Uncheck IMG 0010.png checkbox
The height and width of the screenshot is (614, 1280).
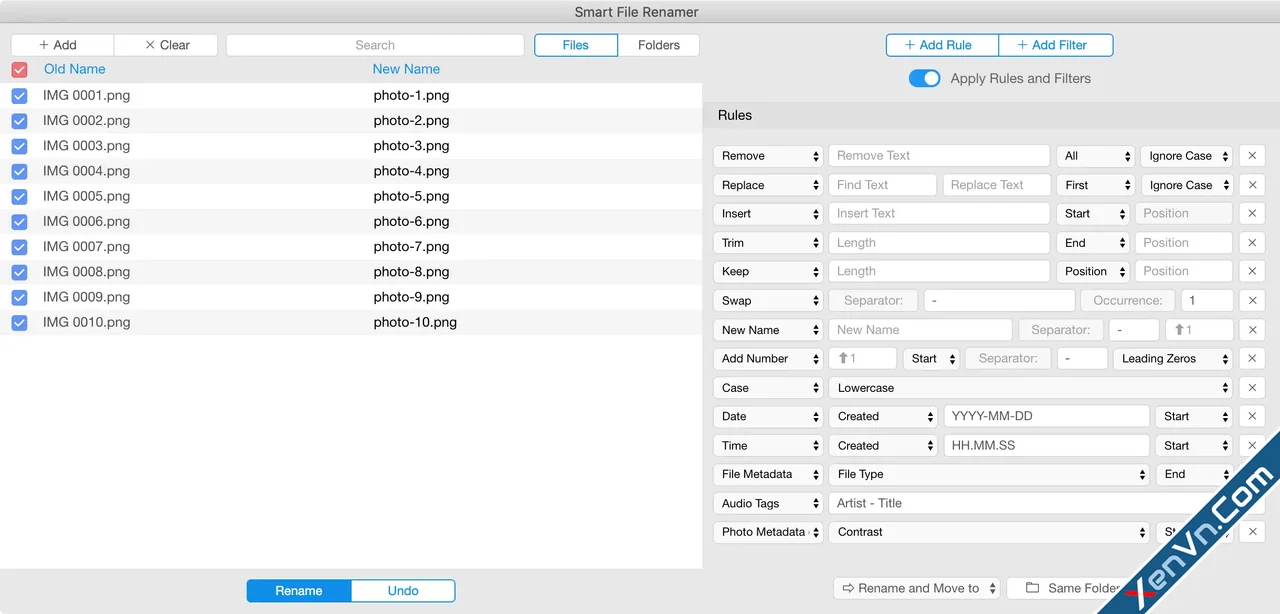tap(19, 322)
